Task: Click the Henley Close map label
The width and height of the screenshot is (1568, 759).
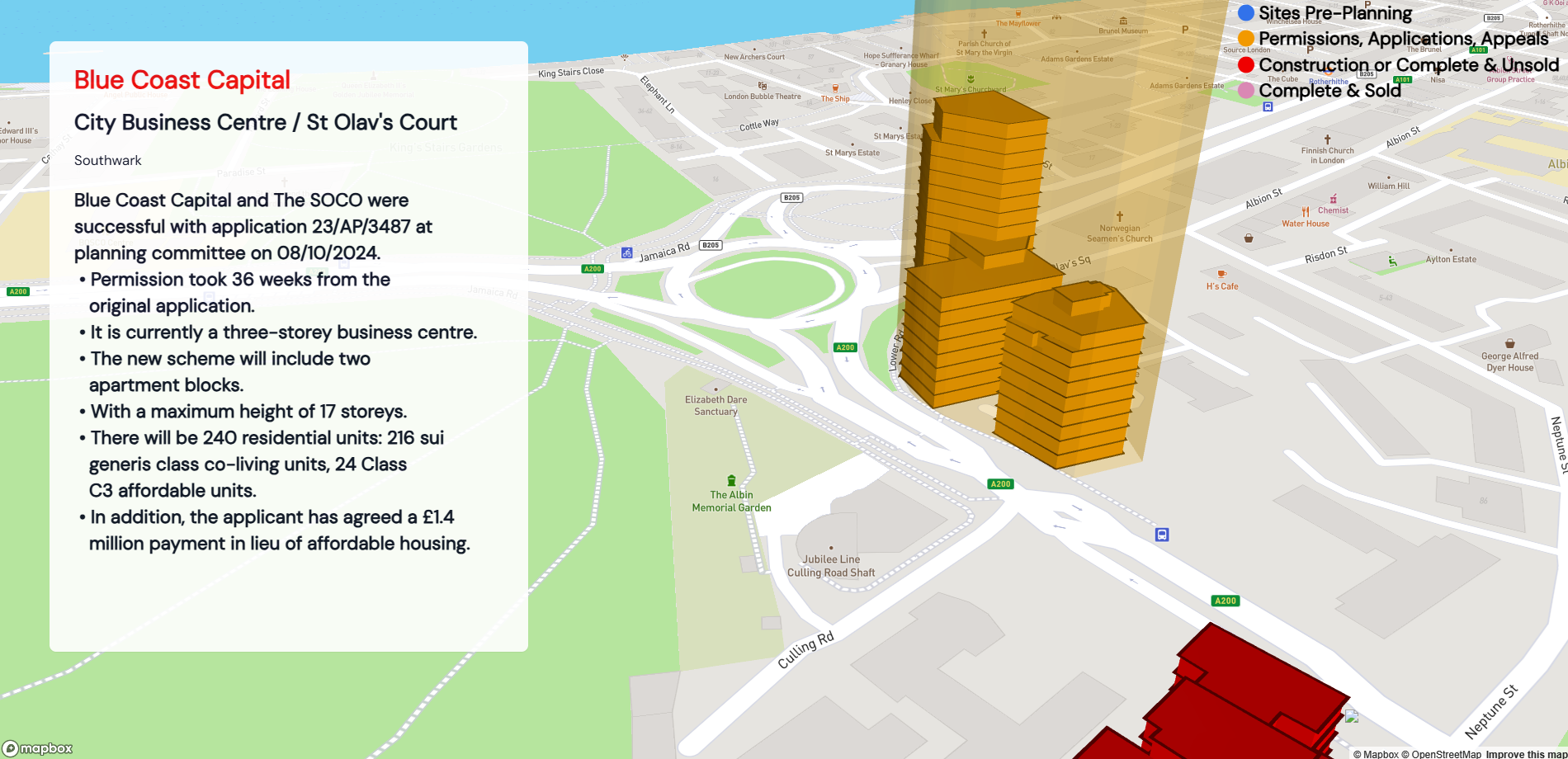Action: point(910,101)
